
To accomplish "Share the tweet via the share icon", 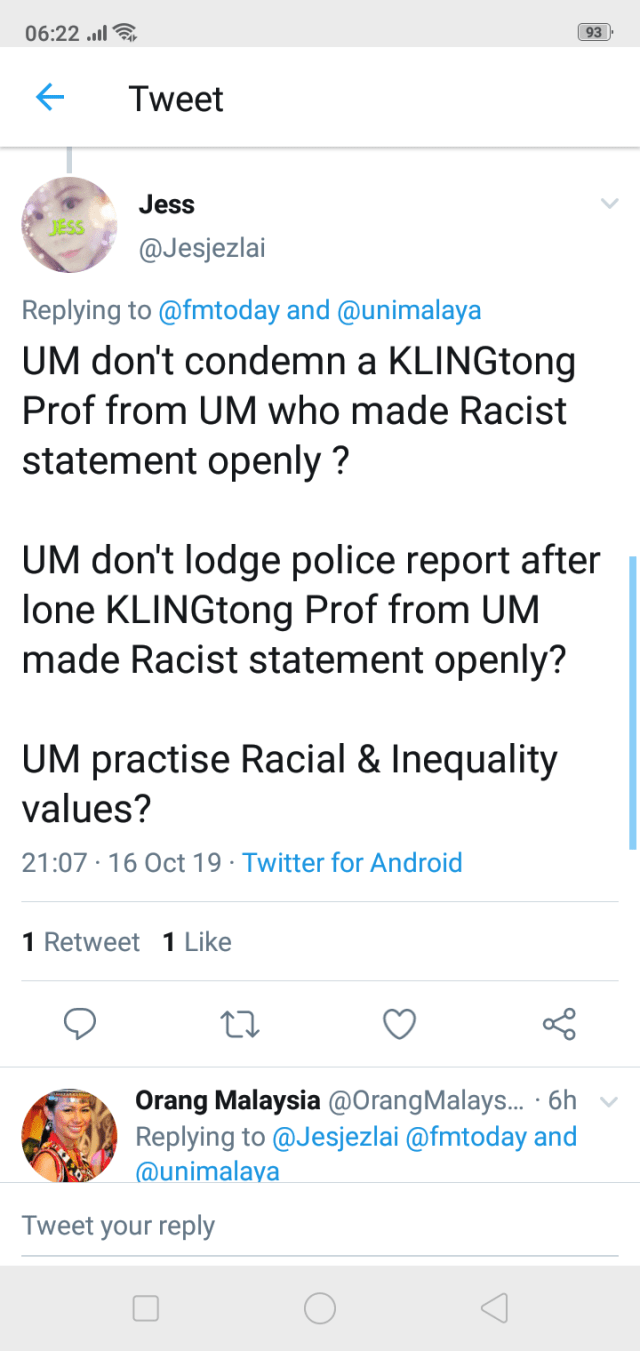I will coord(559,1023).
